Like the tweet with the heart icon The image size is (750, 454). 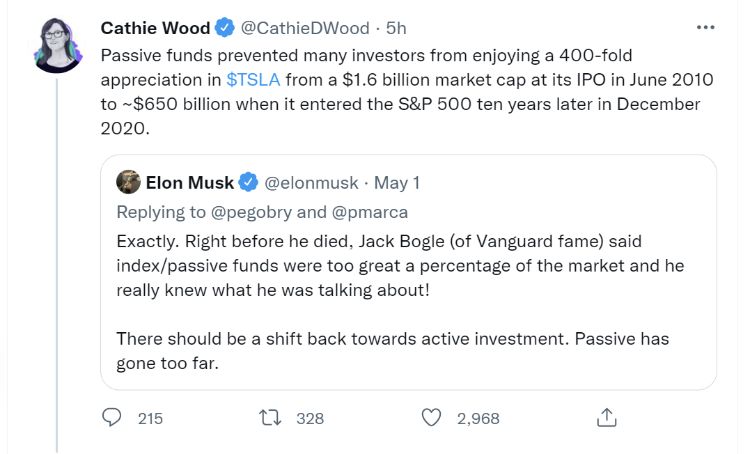(431, 418)
